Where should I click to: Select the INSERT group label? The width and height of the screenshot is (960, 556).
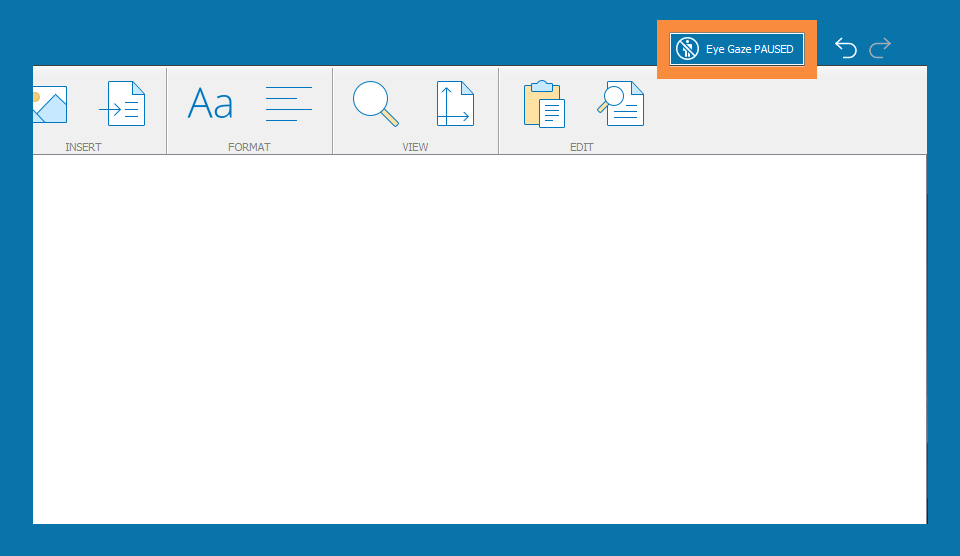[x=83, y=147]
